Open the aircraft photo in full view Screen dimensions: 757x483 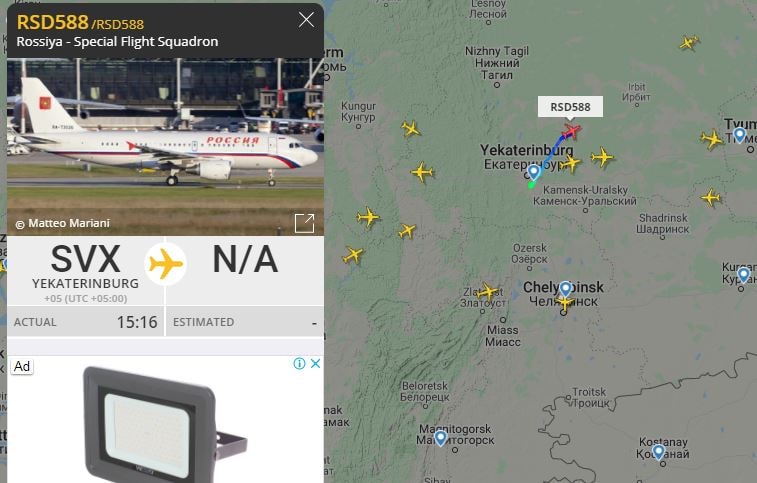tap(305, 223)
